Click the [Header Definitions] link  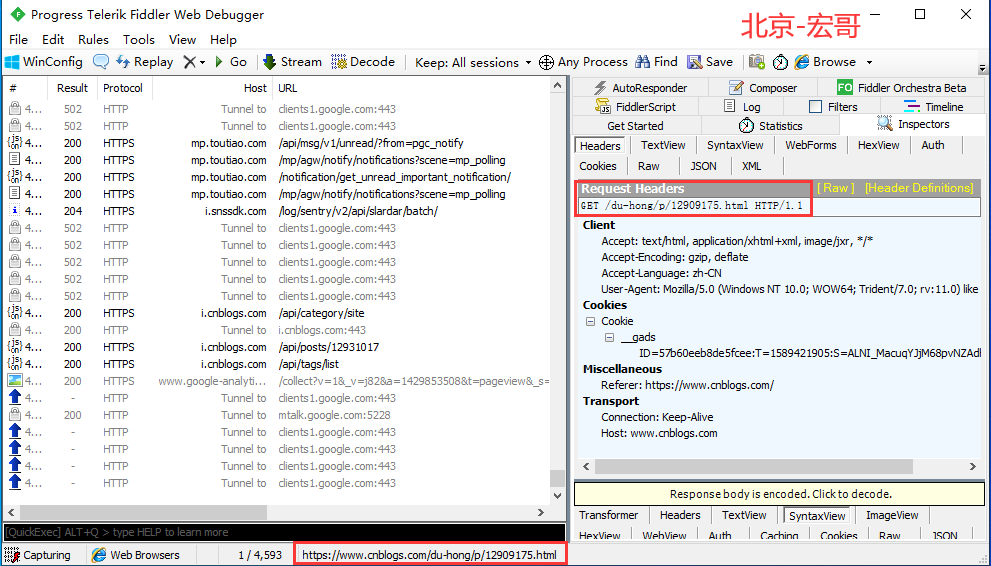[x=919, y=188]
